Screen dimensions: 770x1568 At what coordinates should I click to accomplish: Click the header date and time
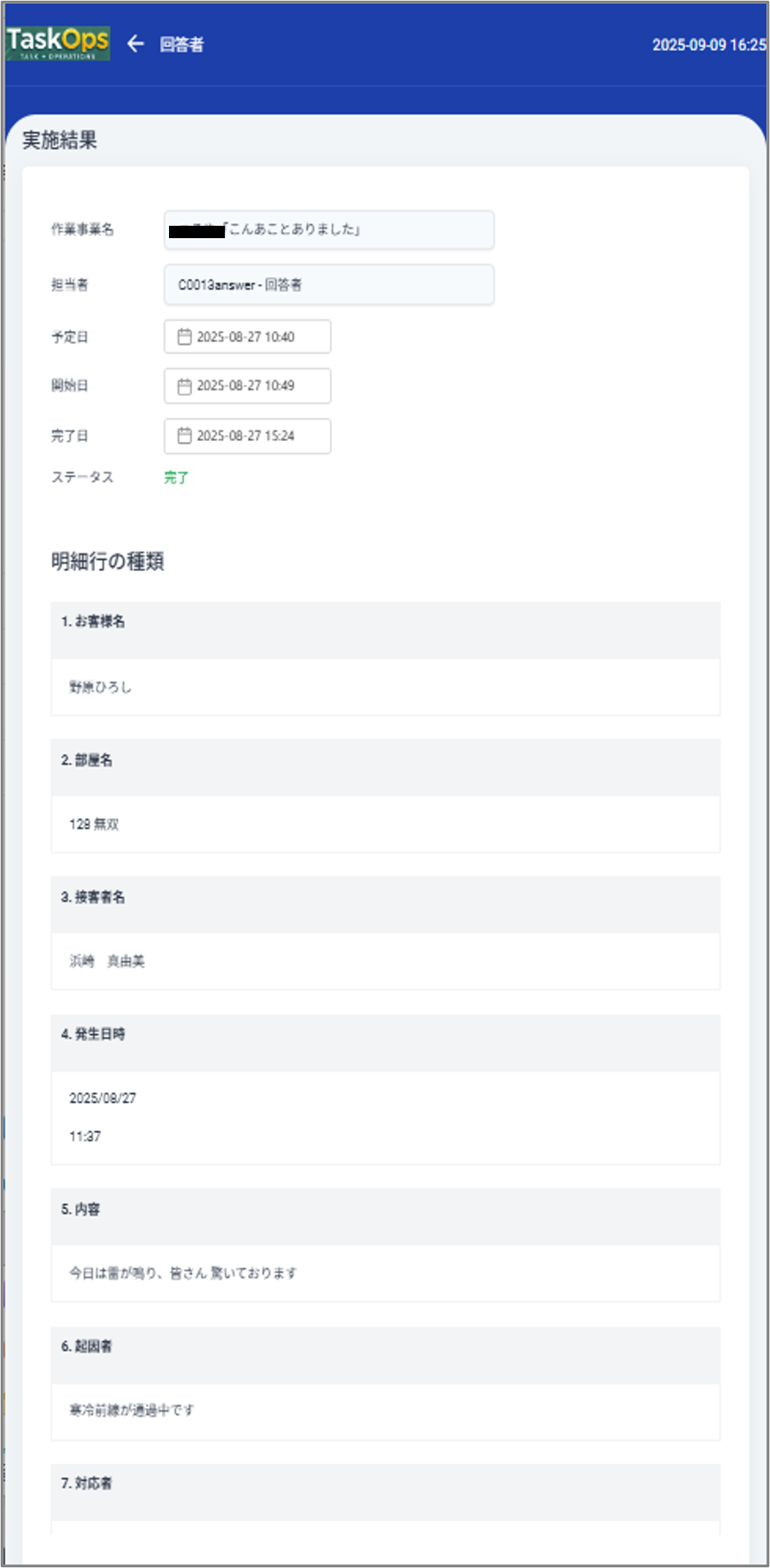[709, 44]
